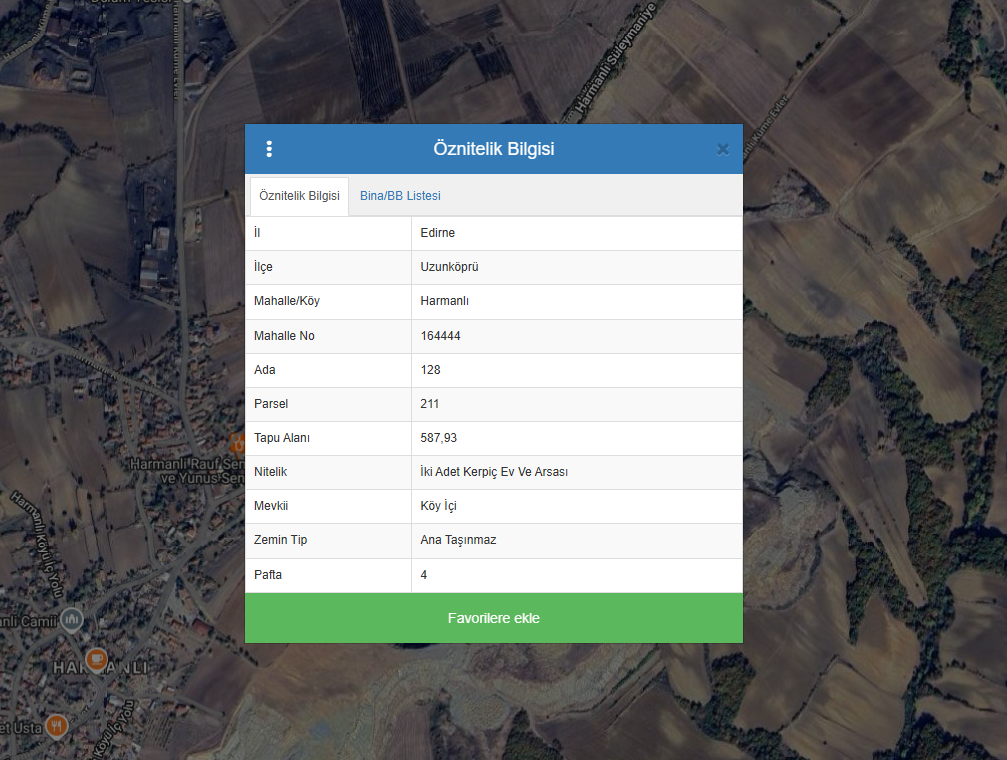
Task: Switch to the Bina/BB Listesi tab
Action: (x=400, y=196)
